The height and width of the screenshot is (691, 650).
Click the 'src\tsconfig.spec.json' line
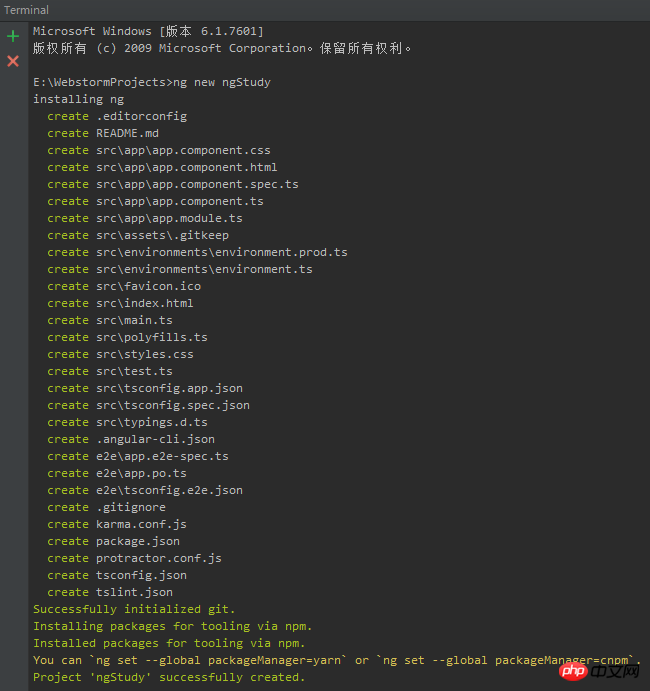149,405
